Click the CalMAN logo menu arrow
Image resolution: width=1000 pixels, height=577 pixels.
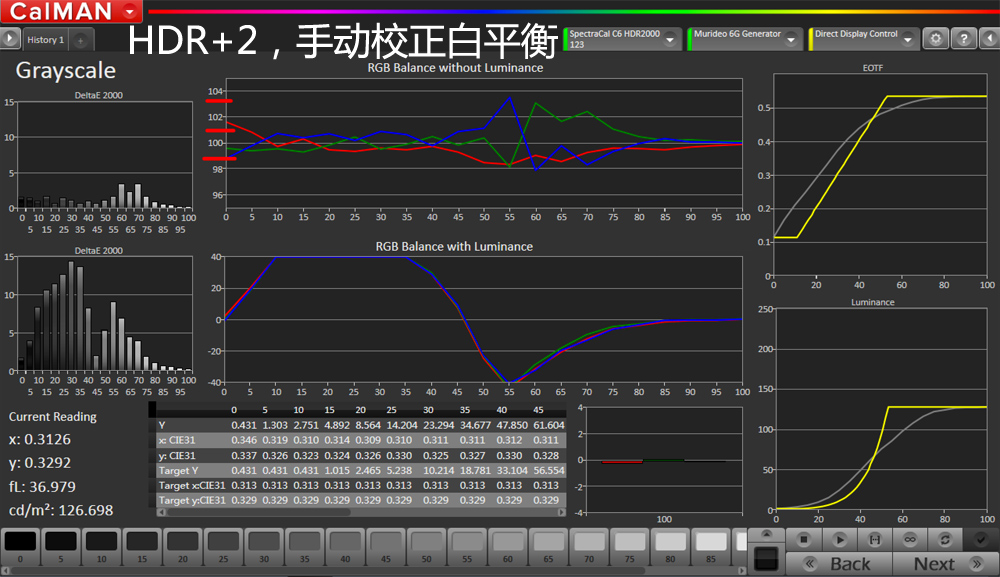coord(132,12)
